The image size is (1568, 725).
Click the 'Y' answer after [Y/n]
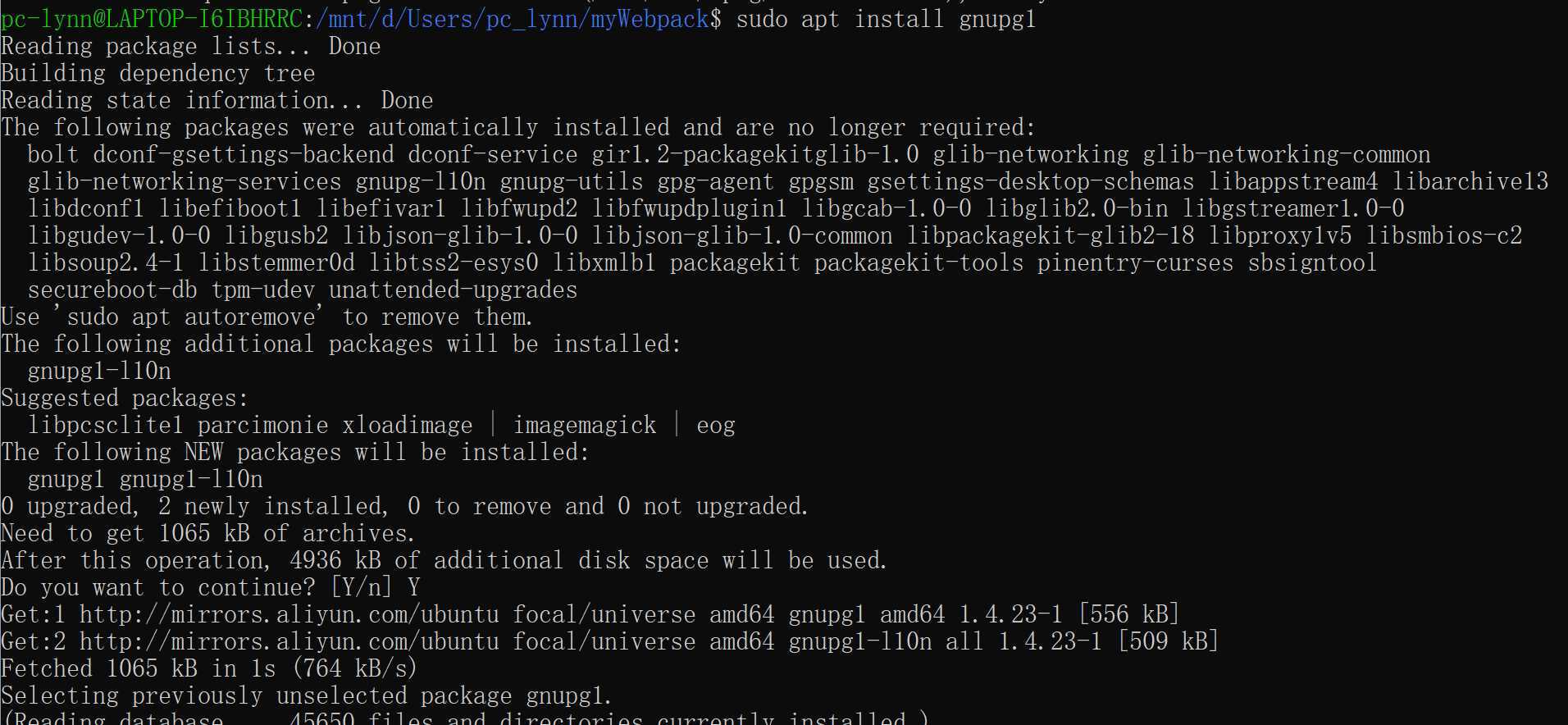coord(413,587)
